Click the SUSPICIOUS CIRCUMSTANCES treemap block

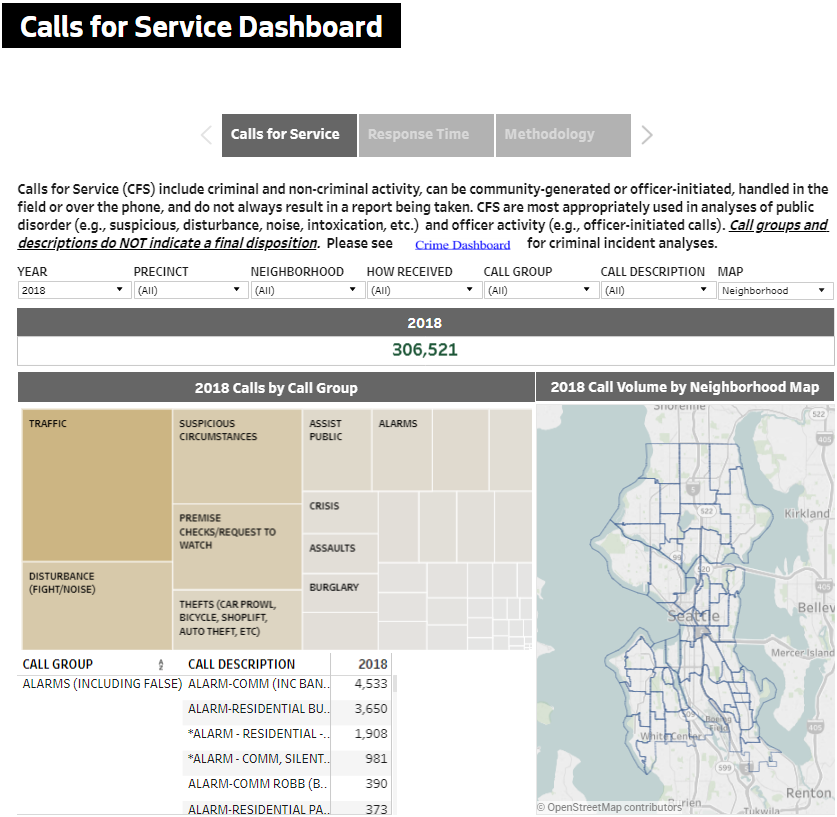click(x=236, y=455)
